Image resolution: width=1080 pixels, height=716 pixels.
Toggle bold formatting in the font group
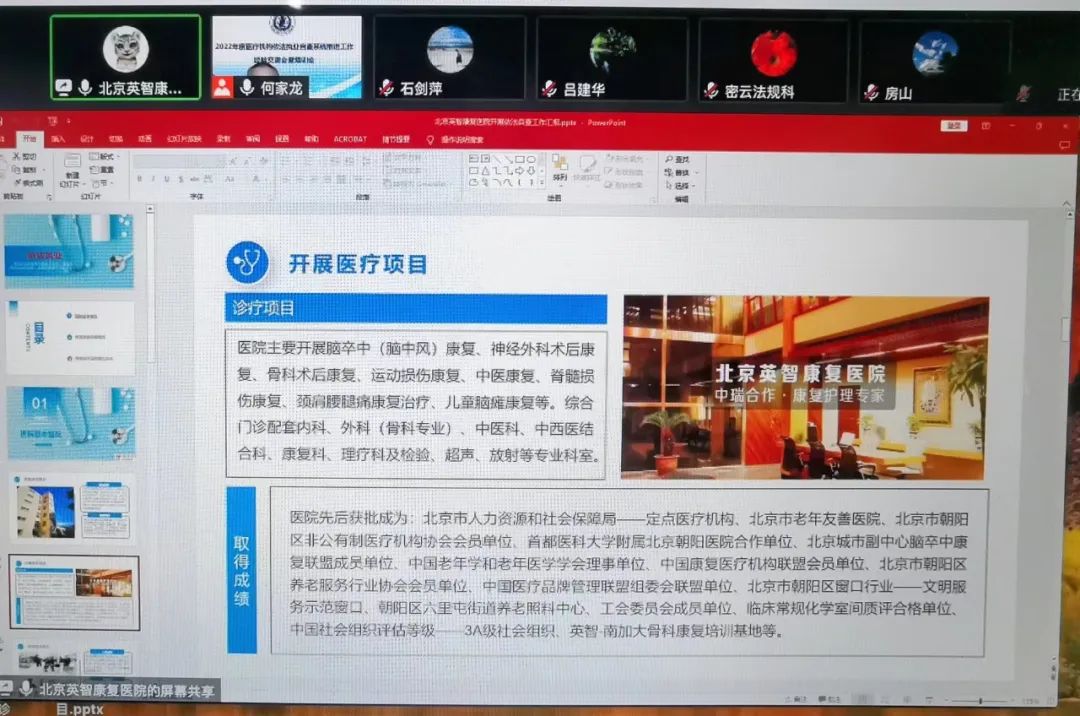coord(139,179)
